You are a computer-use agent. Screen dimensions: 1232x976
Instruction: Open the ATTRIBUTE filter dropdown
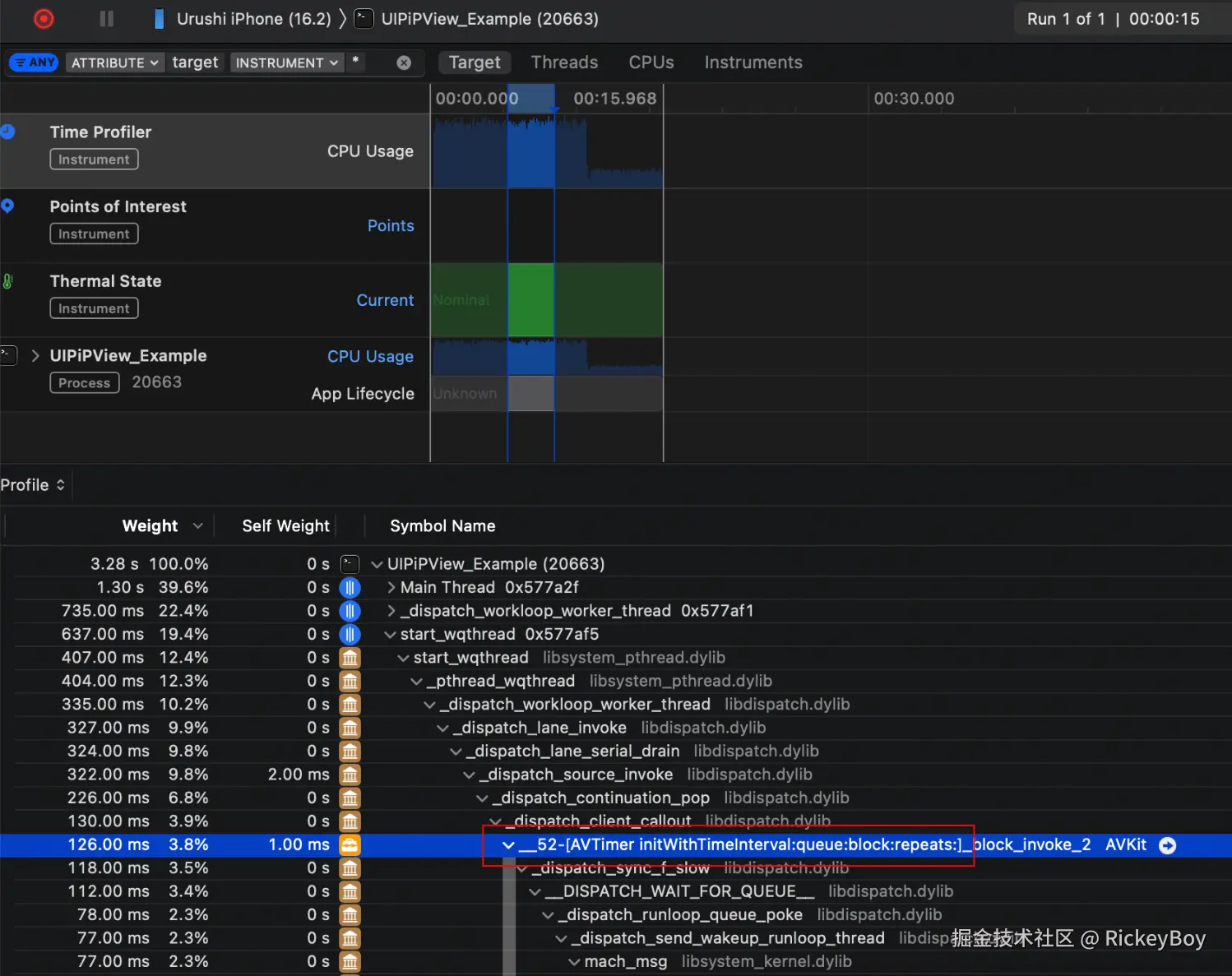coord(114,62)
